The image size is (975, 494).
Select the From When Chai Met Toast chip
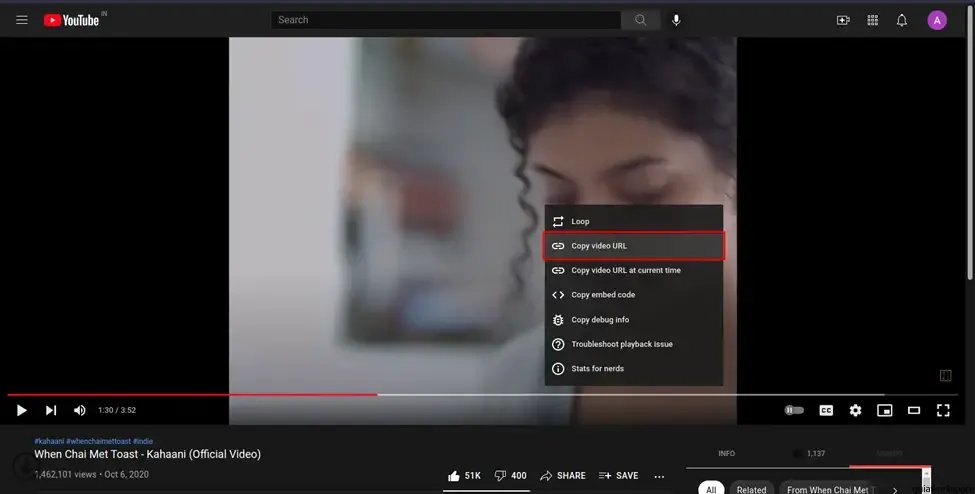click(x=830, y=490)
